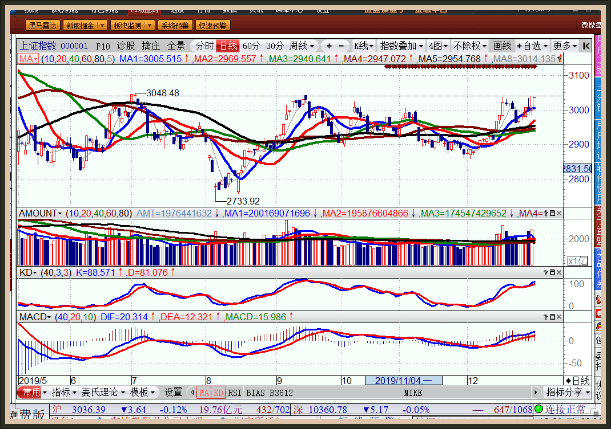Open the K线 chart type dropdown
Screen dimensions: 611x429
coord(364,46)
